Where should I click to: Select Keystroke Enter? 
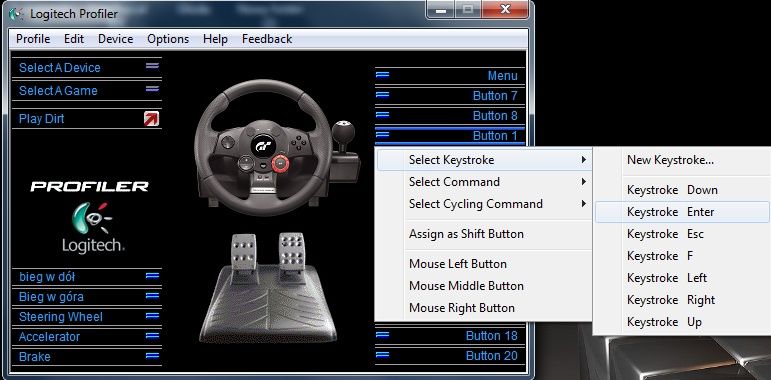point(682,212)
